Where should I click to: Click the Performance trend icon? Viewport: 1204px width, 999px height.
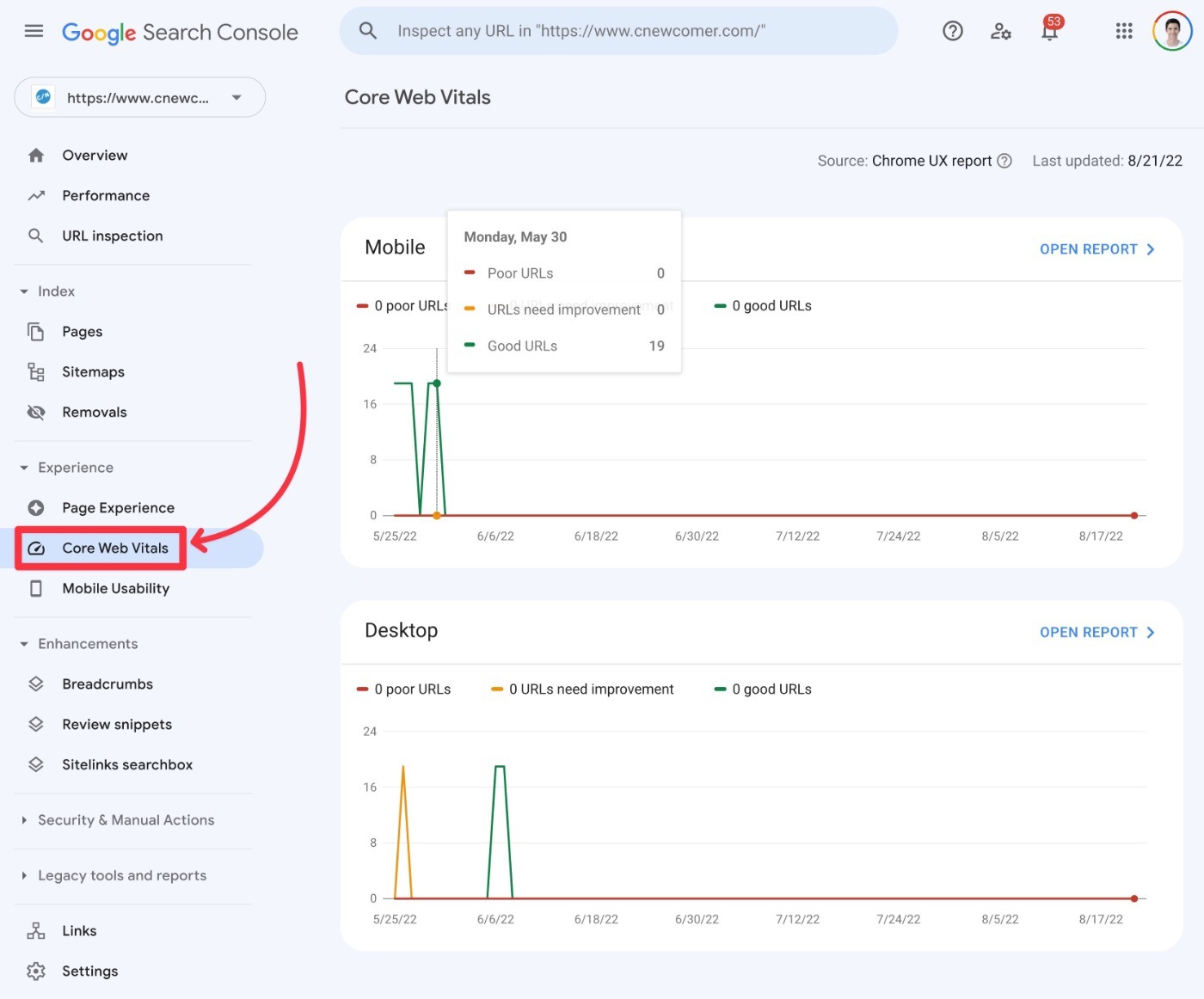(35, 195)
